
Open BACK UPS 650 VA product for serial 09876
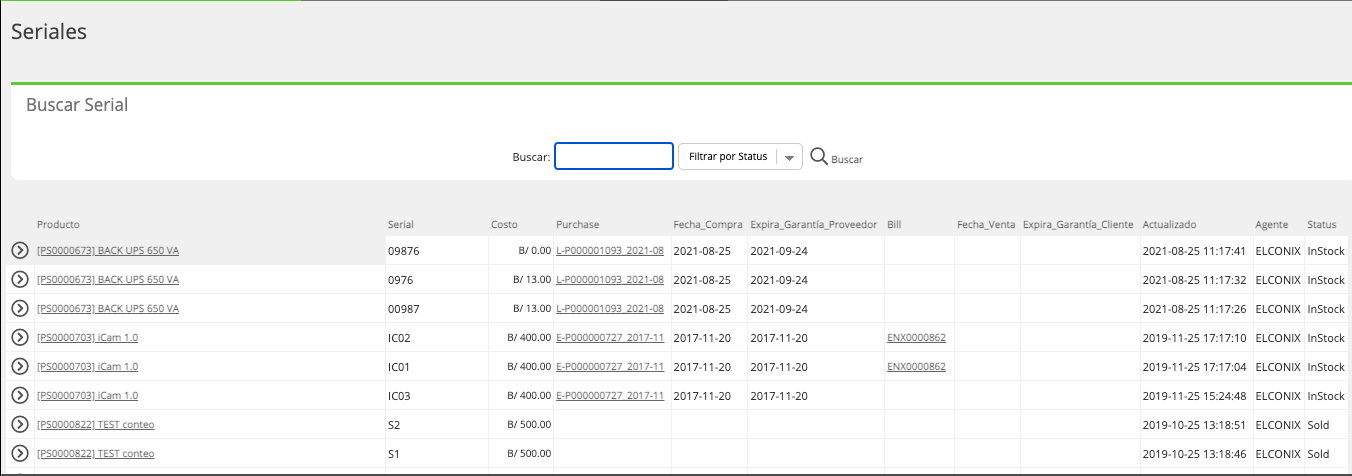[108, 251]
